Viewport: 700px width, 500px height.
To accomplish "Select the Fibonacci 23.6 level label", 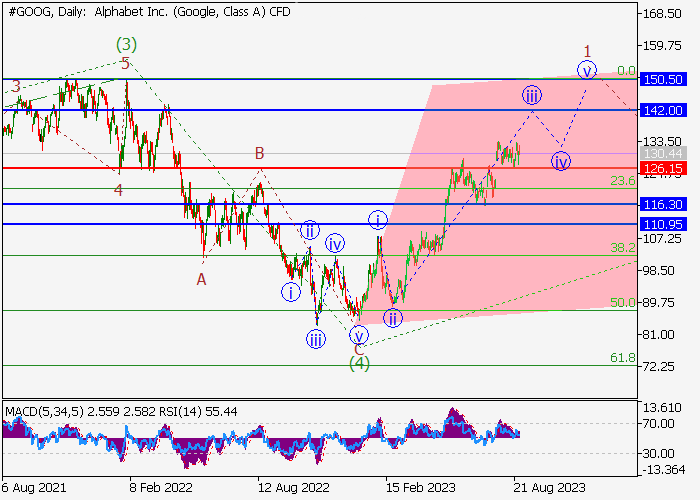I will click(x=623, y=180).
